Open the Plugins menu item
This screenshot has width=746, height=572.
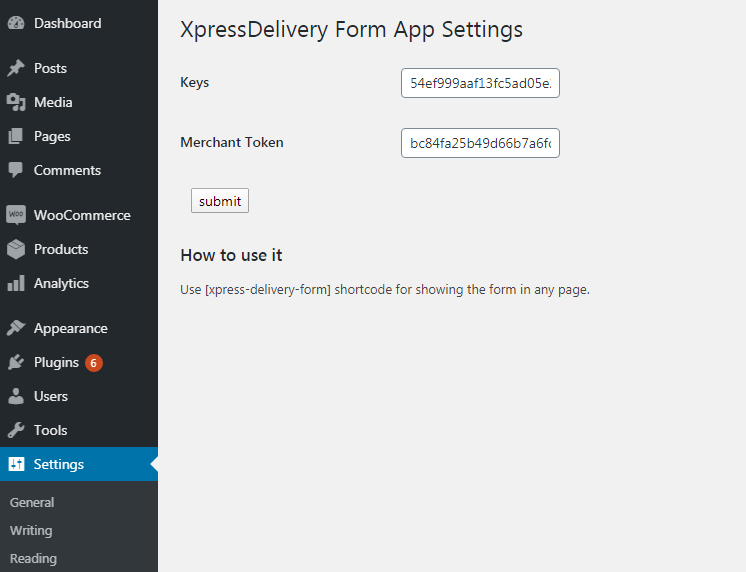coord(79,362)
